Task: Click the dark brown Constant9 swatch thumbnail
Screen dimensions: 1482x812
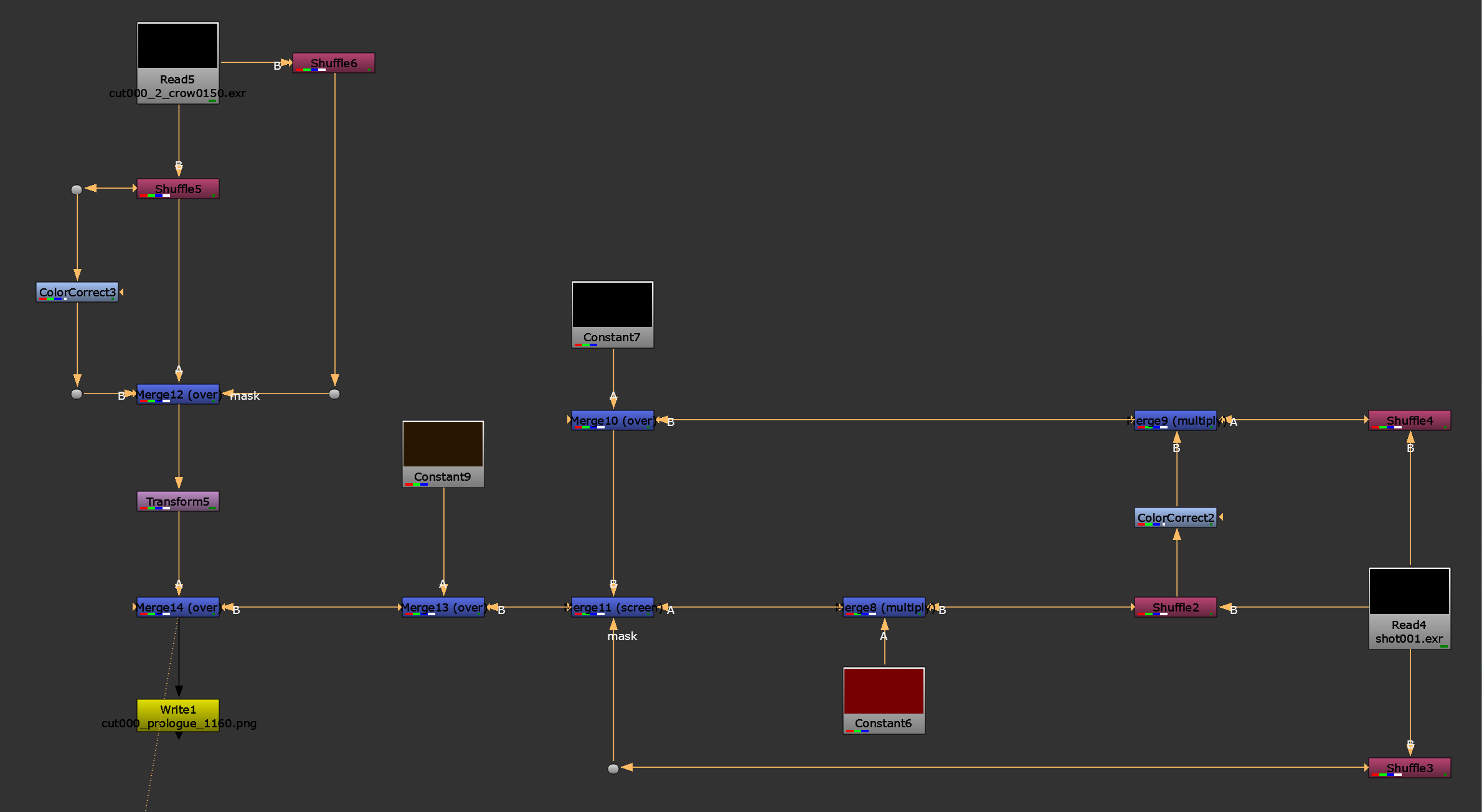Action: click(x=443, y=444)
